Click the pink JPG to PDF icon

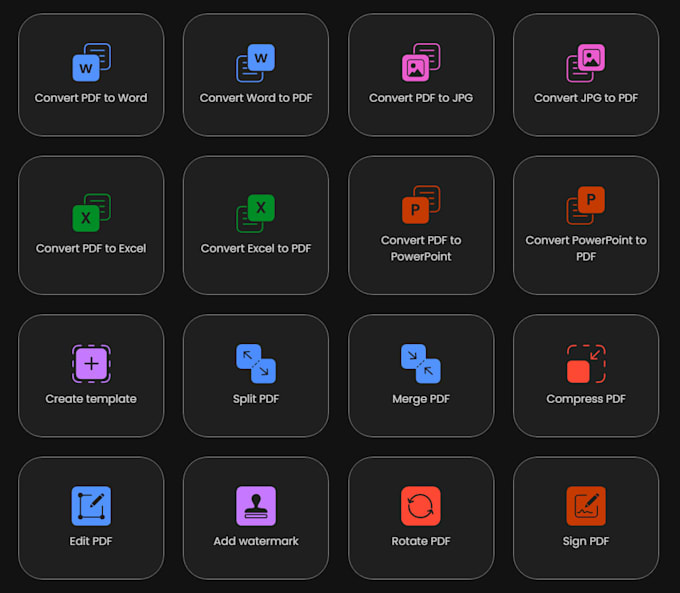[x=586, y=63]
